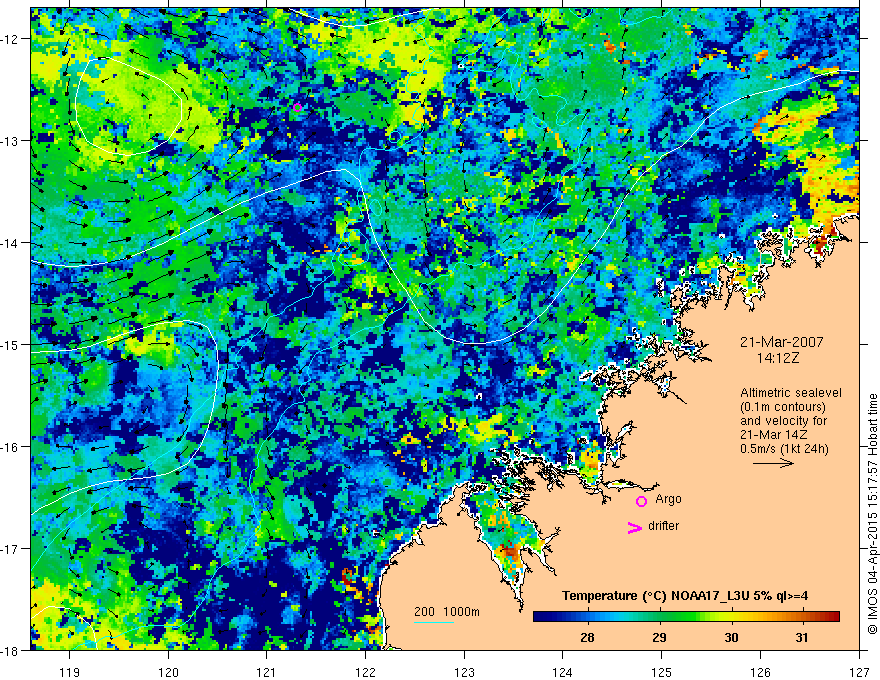Screen dimensions: 880x680
Task: Click the longitude label '126'
Action: click(760, 672)
